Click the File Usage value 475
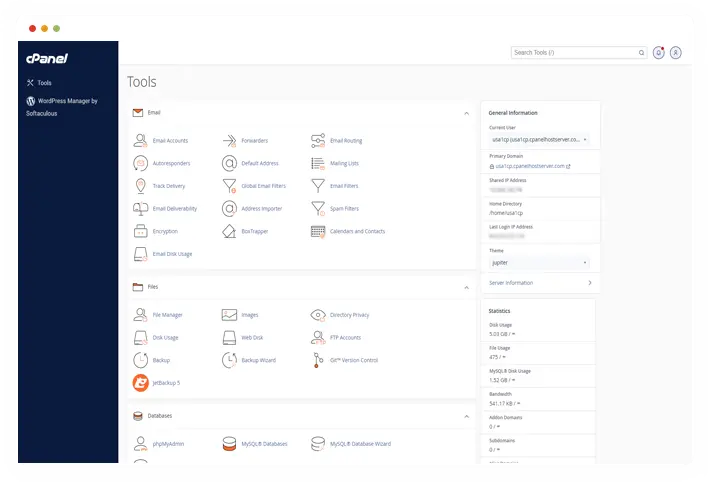This screenshot has width=710, height=491. 497,357
